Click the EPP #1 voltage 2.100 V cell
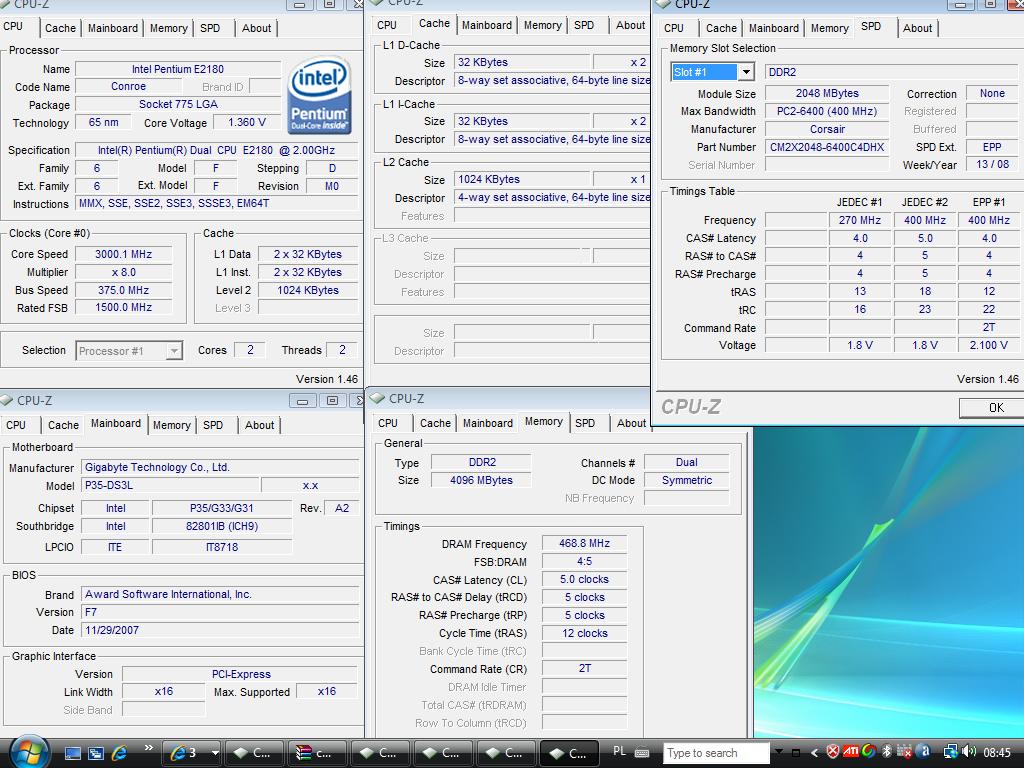The width and height of the screenshot is (1024, 768). [x=988, y=345]
